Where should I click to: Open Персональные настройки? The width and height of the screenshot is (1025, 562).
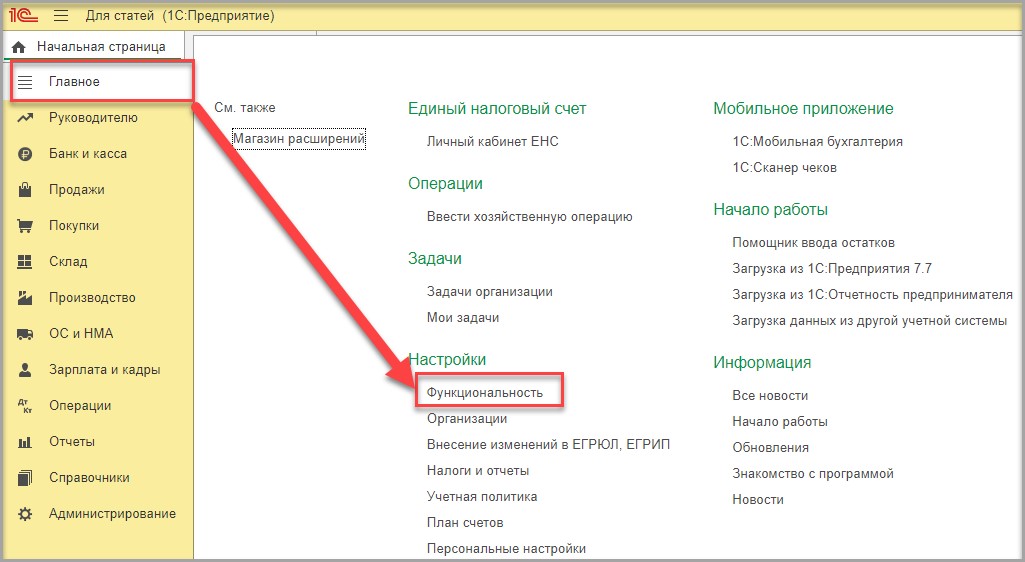pyautogui.click(x=506, y=549)
